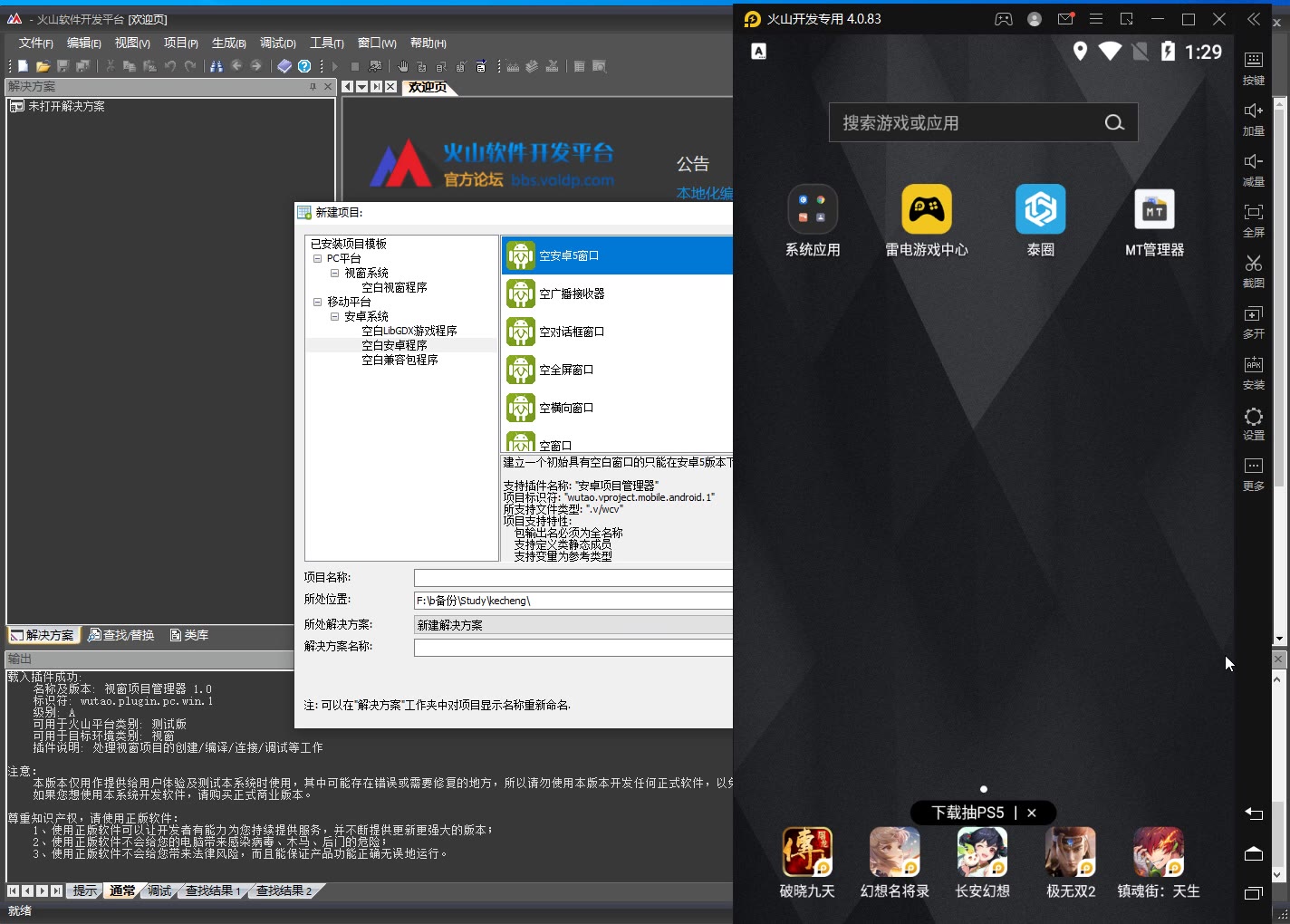1290x924 pixels.
Task: Close the 解决方案 panel
Action: (x=328, y=87)
